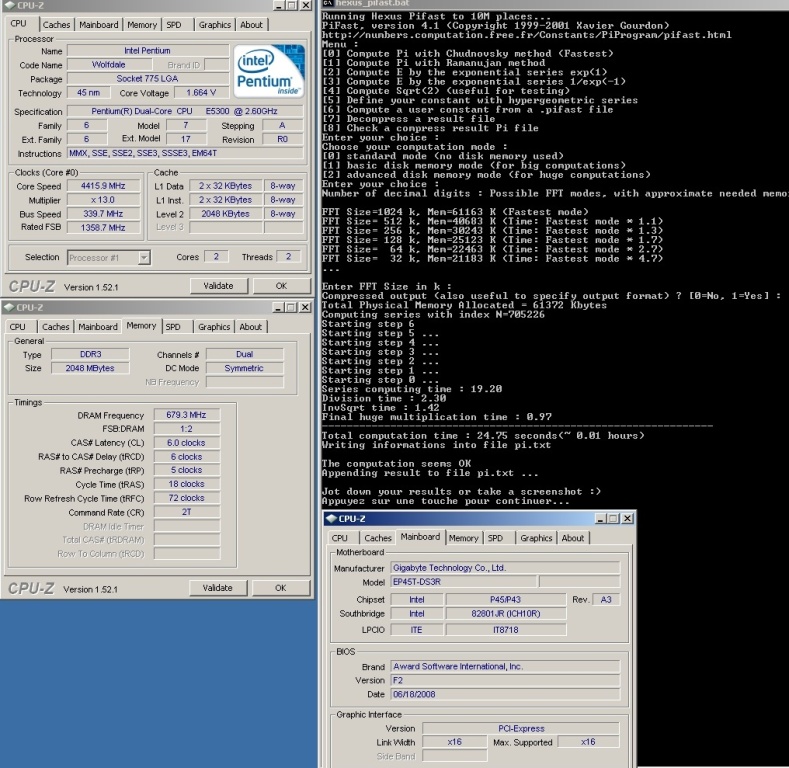789x768 pixels.
Task: Click Row Refresh Cycle Time 72 clocks
Action: pos(187,498)
